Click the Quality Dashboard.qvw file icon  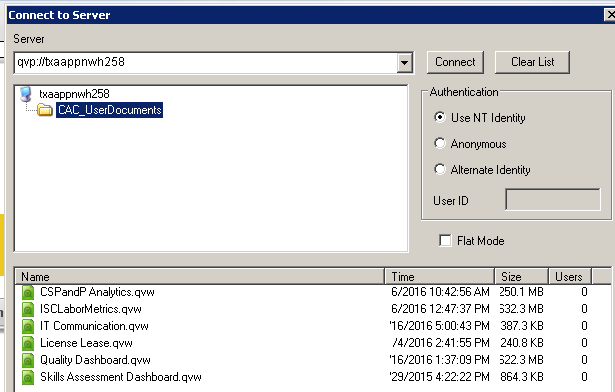(28, 360)
